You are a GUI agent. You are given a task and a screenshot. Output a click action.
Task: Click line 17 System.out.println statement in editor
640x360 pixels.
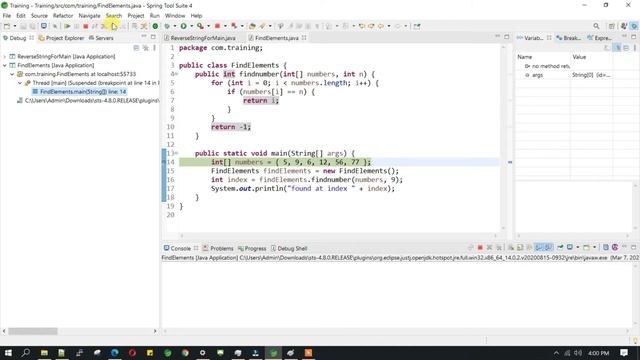click(x=303, y=189)
